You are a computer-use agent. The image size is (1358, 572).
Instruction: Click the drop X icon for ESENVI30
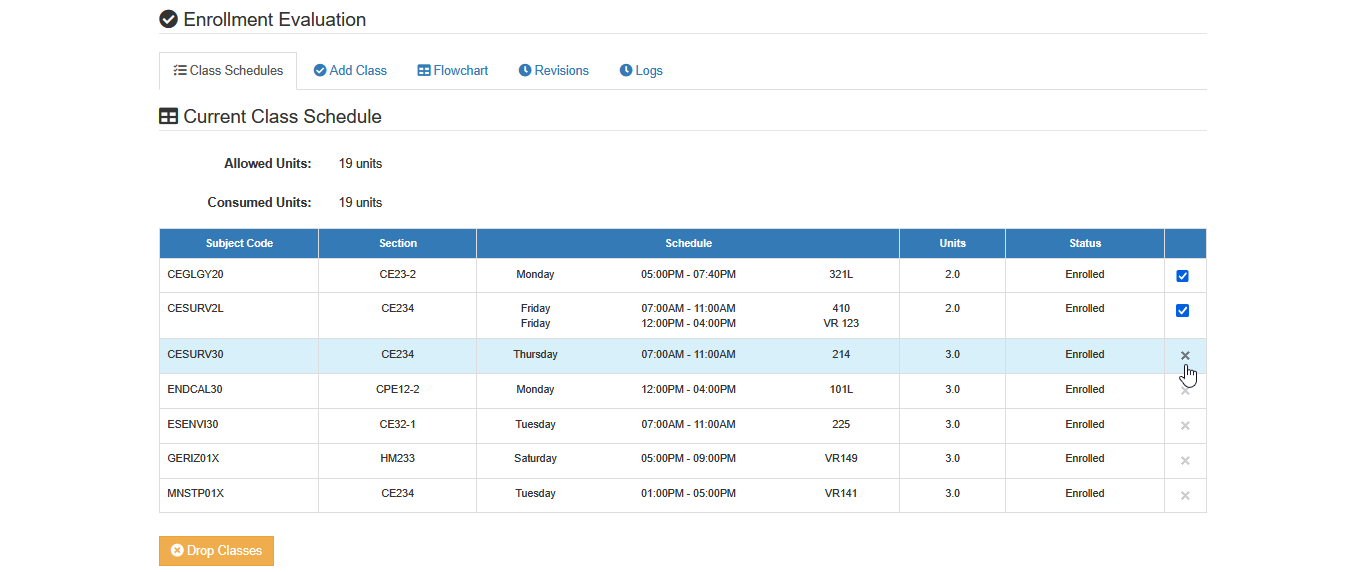point(1185,425)
